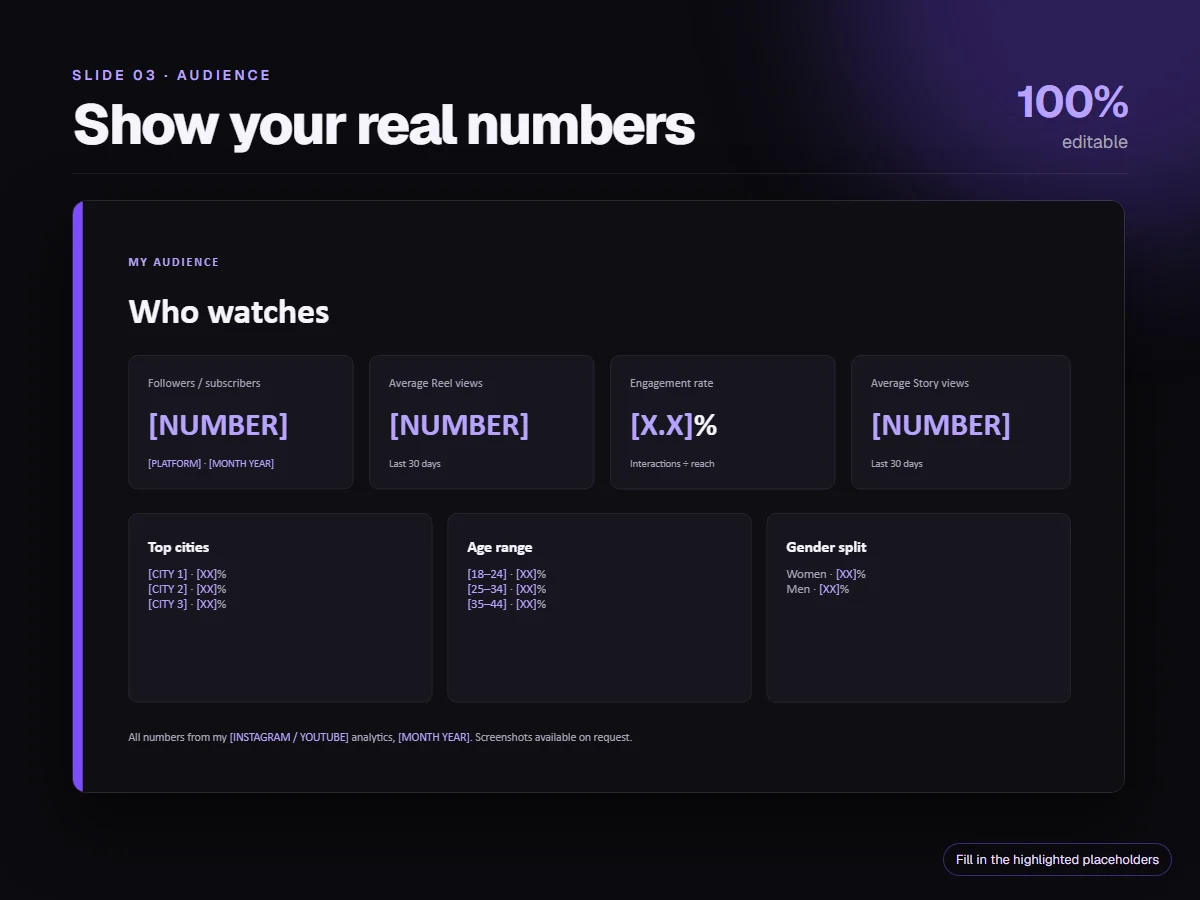Select the [CITY 1] · [XX]% line

pos(187,574)
